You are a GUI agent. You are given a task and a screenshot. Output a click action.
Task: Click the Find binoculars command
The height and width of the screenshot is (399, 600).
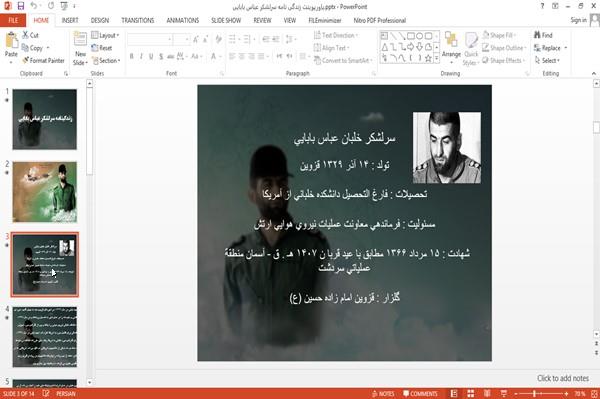point(543,35)
